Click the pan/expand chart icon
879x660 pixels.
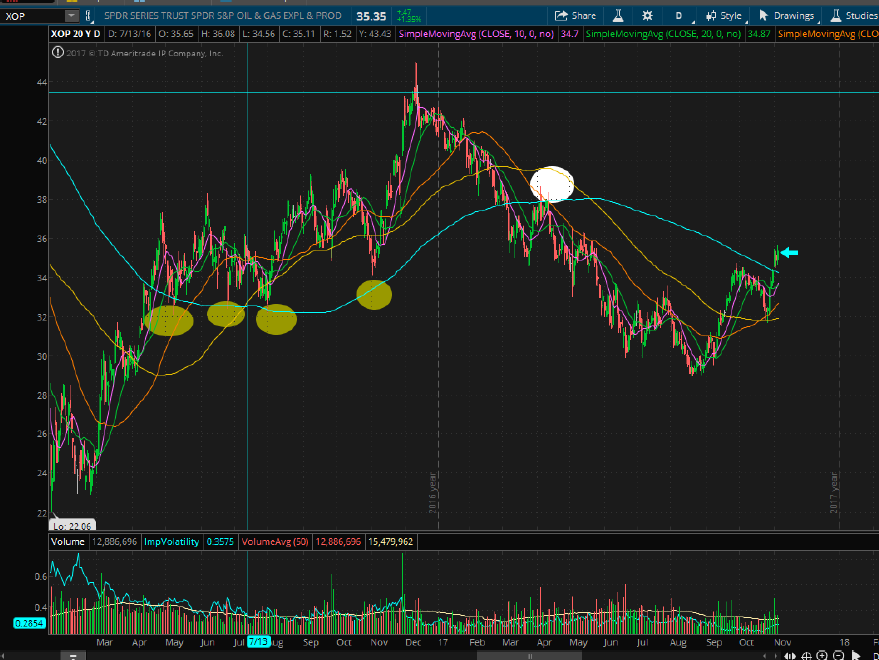(790, 656)
